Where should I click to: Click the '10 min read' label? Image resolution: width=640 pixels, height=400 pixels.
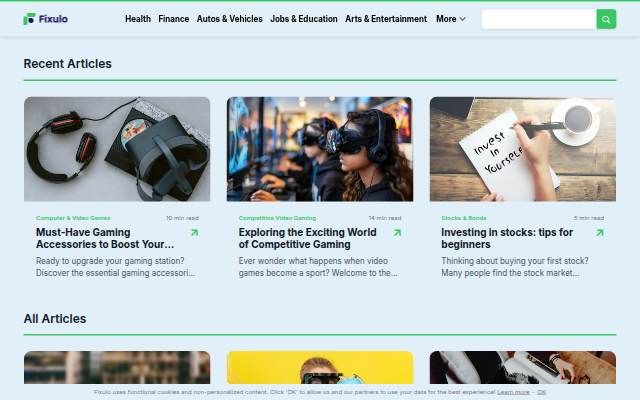[182, 218]
